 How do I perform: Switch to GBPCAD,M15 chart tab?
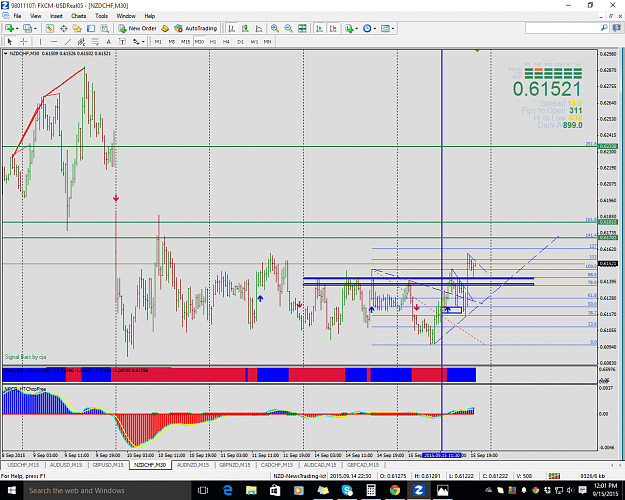coord(363,465)
